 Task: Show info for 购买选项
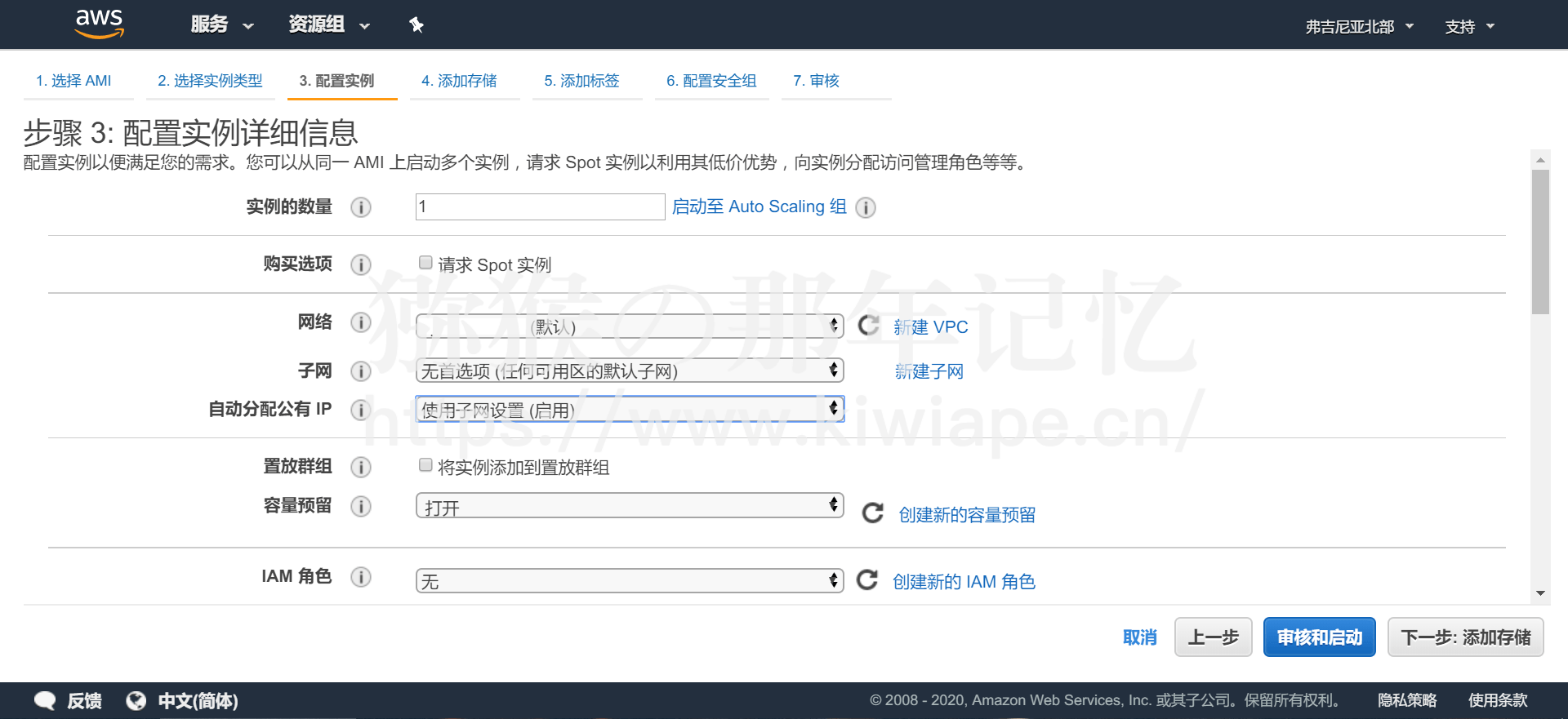click(361, 264)
